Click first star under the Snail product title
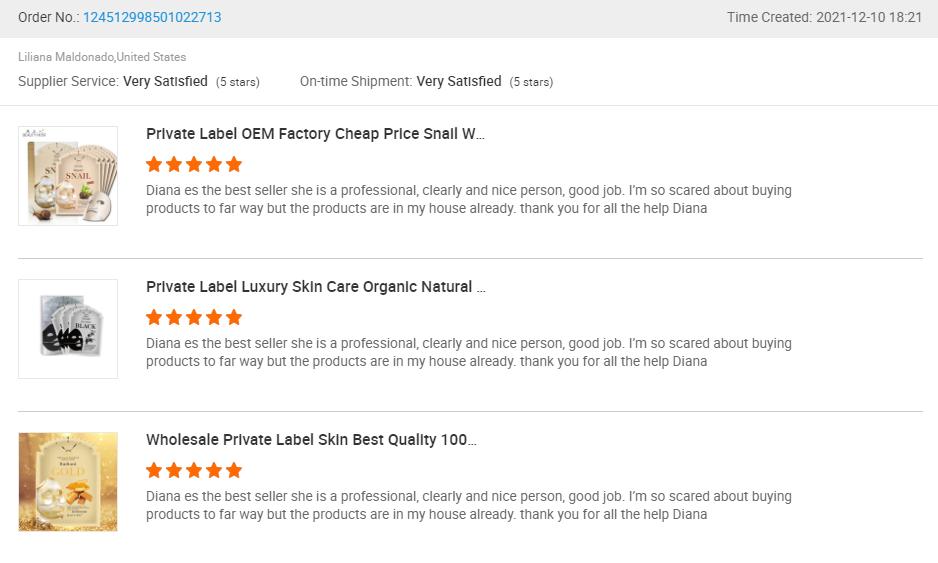The image size is (938, 563). [154, 164]
